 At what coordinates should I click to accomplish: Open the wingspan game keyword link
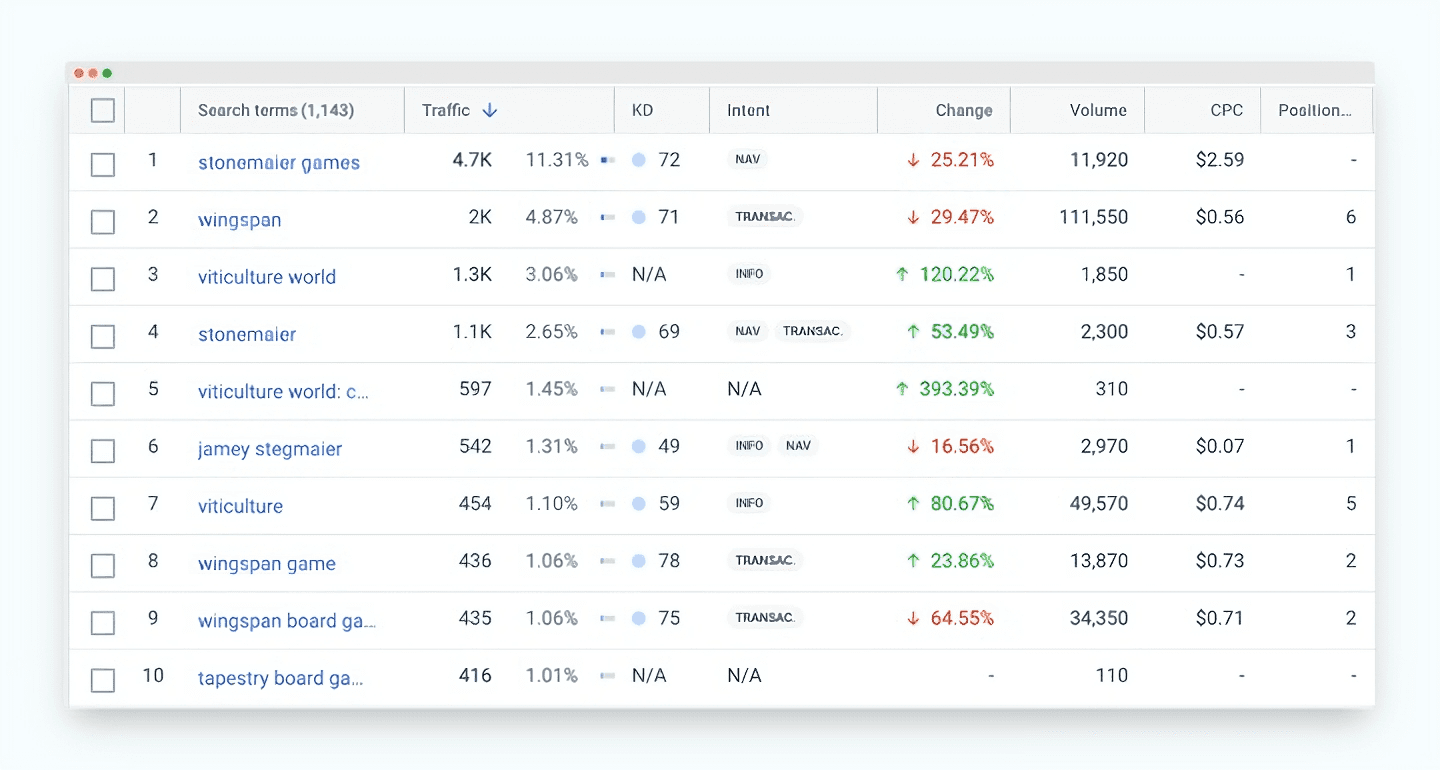click(x=267, y=564)
